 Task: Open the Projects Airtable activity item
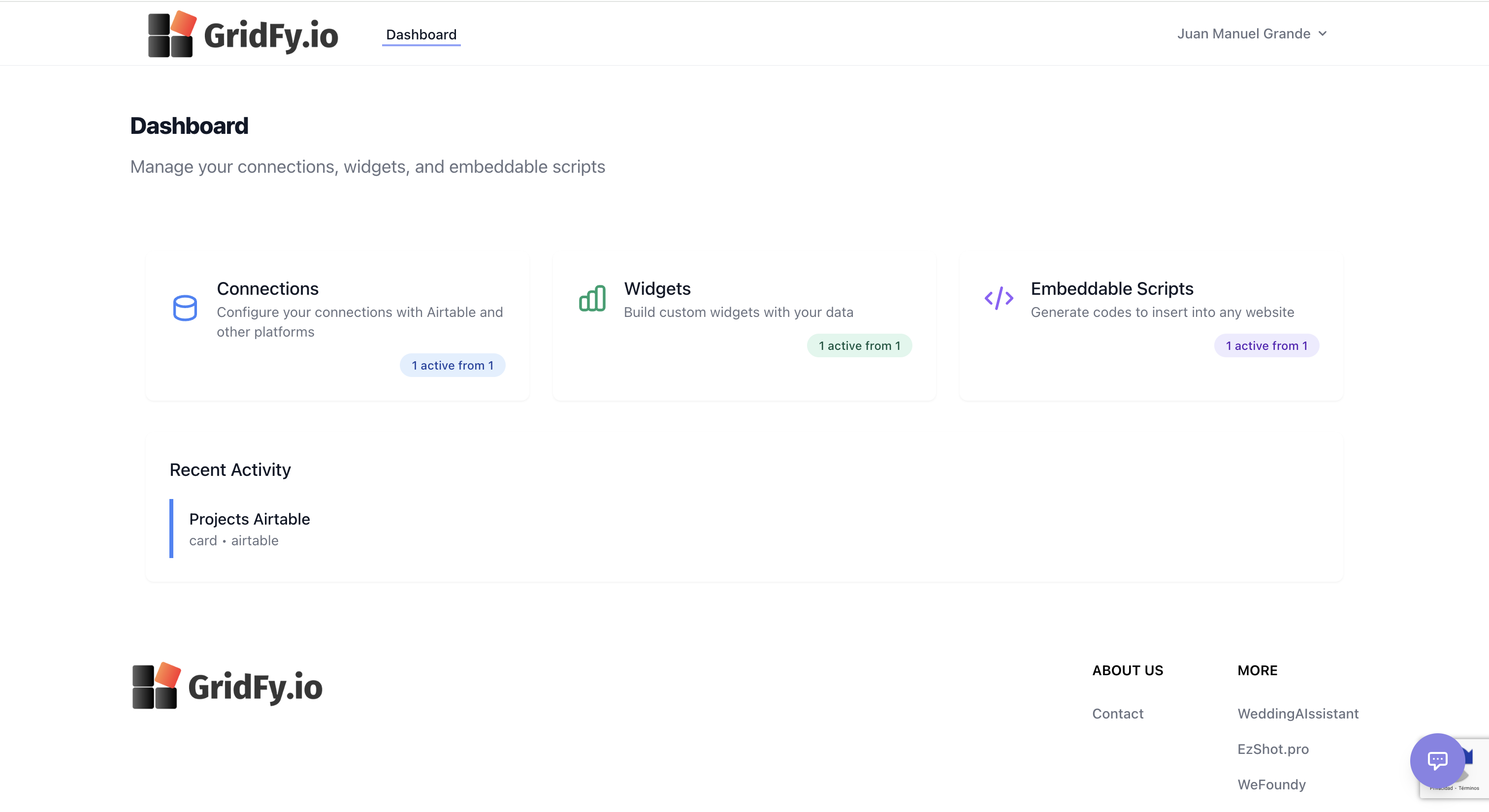(x=249, y=519)
